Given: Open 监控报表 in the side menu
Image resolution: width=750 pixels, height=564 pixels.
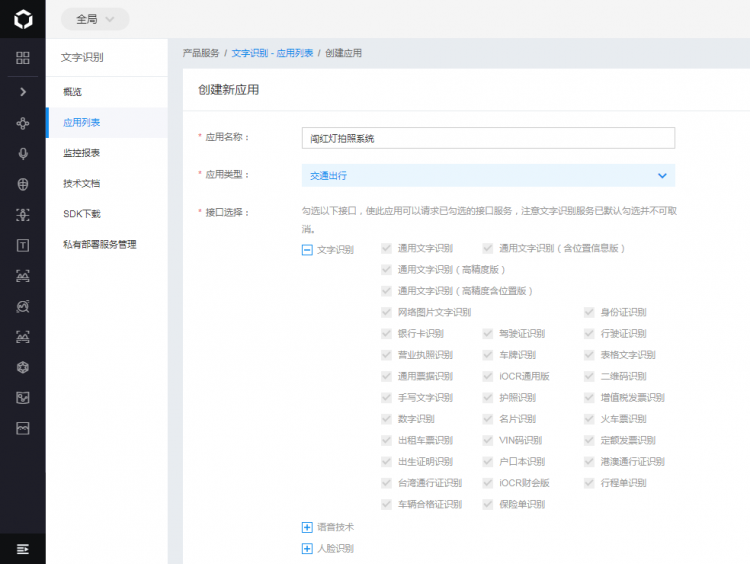Looking at the screenshot, I should coord(107,153).
